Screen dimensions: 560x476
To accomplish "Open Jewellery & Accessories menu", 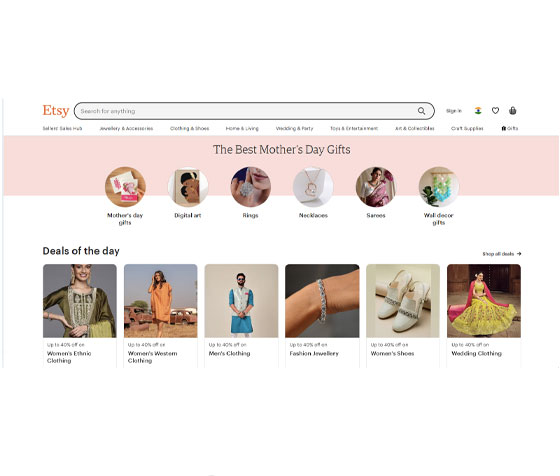I will tap(126, 128).
